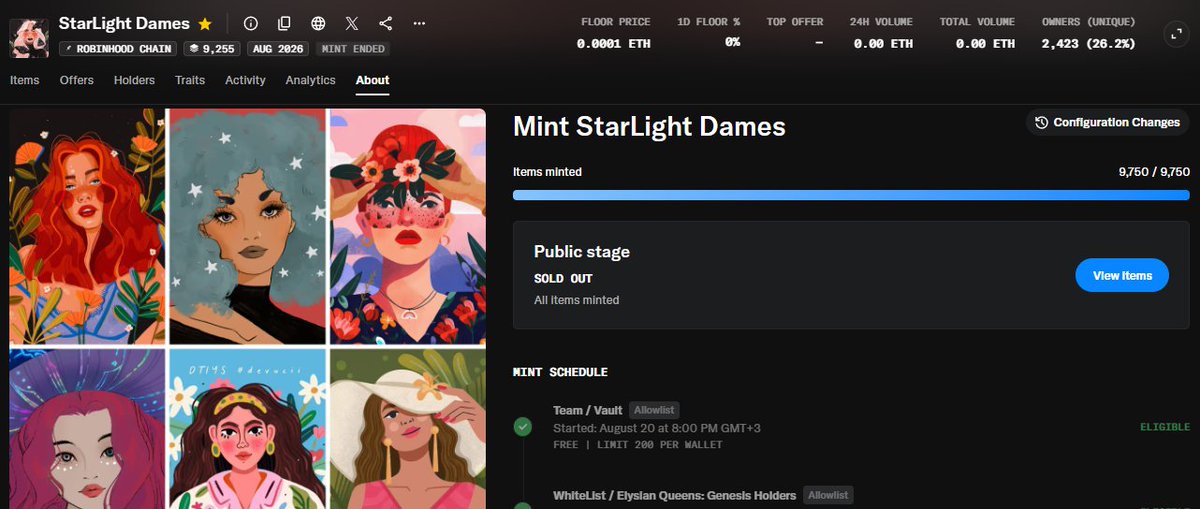Screen dimensions: 1200x509
Task: Click the magenta-haired woman artwork
Action: [87, 429]
